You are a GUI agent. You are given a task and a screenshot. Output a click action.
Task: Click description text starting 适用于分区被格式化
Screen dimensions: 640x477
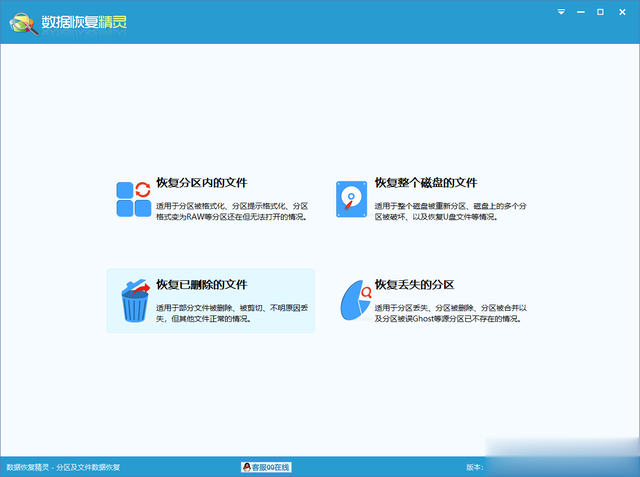[x=232, y=211]
